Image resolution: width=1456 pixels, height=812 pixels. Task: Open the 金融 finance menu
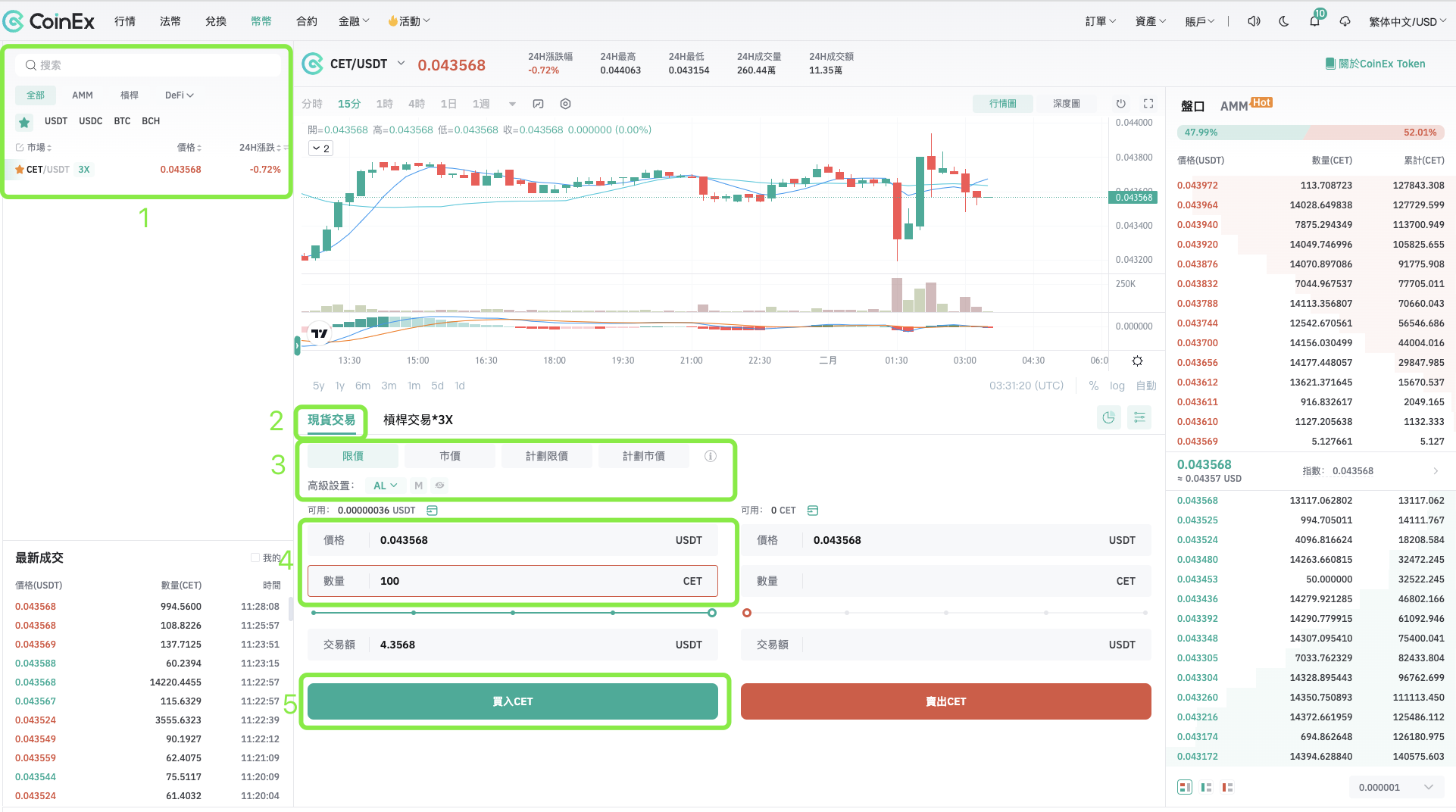353,21
